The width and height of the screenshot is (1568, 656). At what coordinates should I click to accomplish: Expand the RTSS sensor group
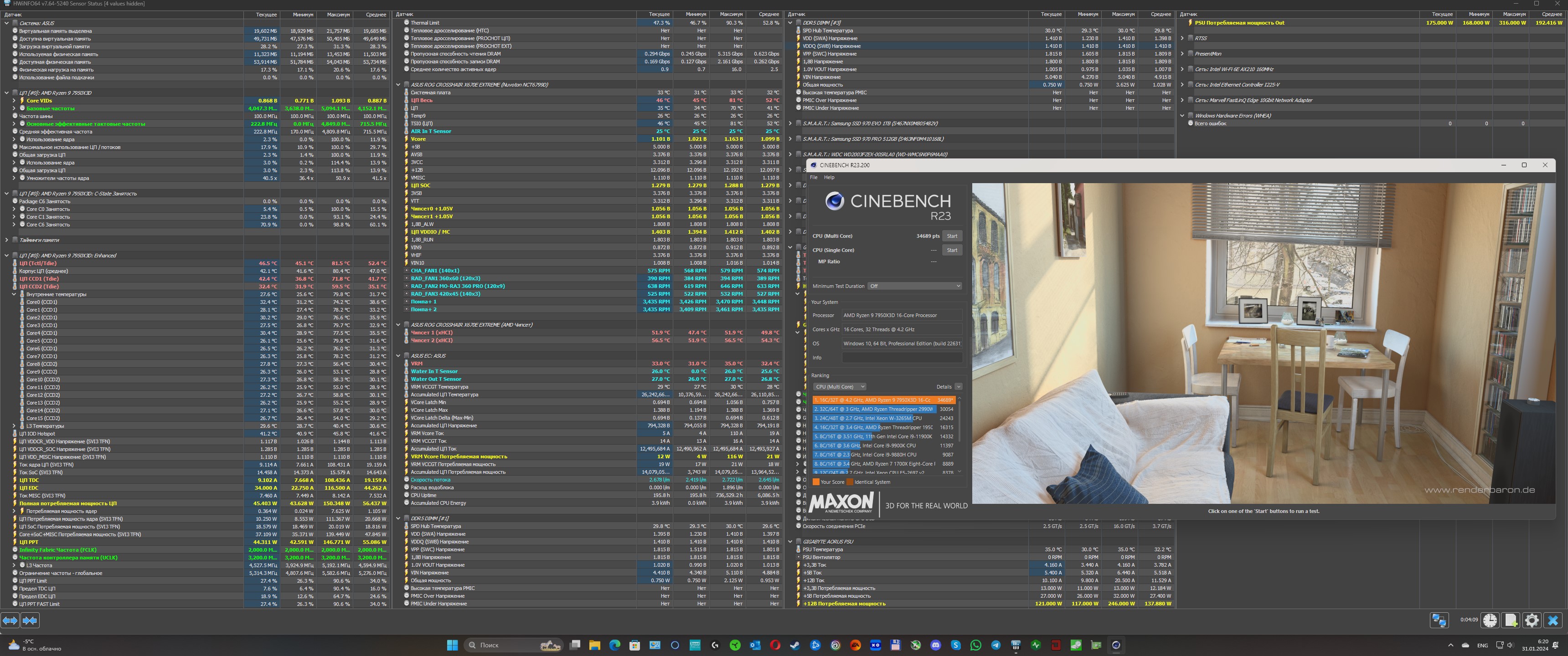pyautogui.click(x=1183, y=38)
